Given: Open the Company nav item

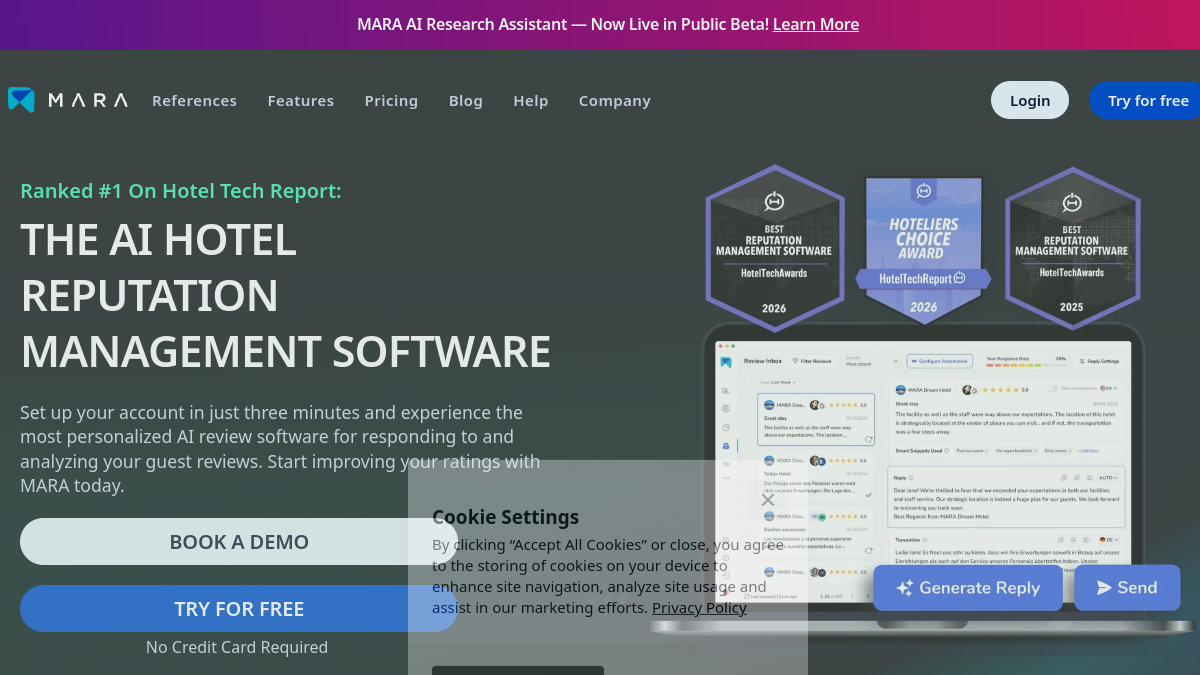Looking at the screenshot, I should [615, 101].
